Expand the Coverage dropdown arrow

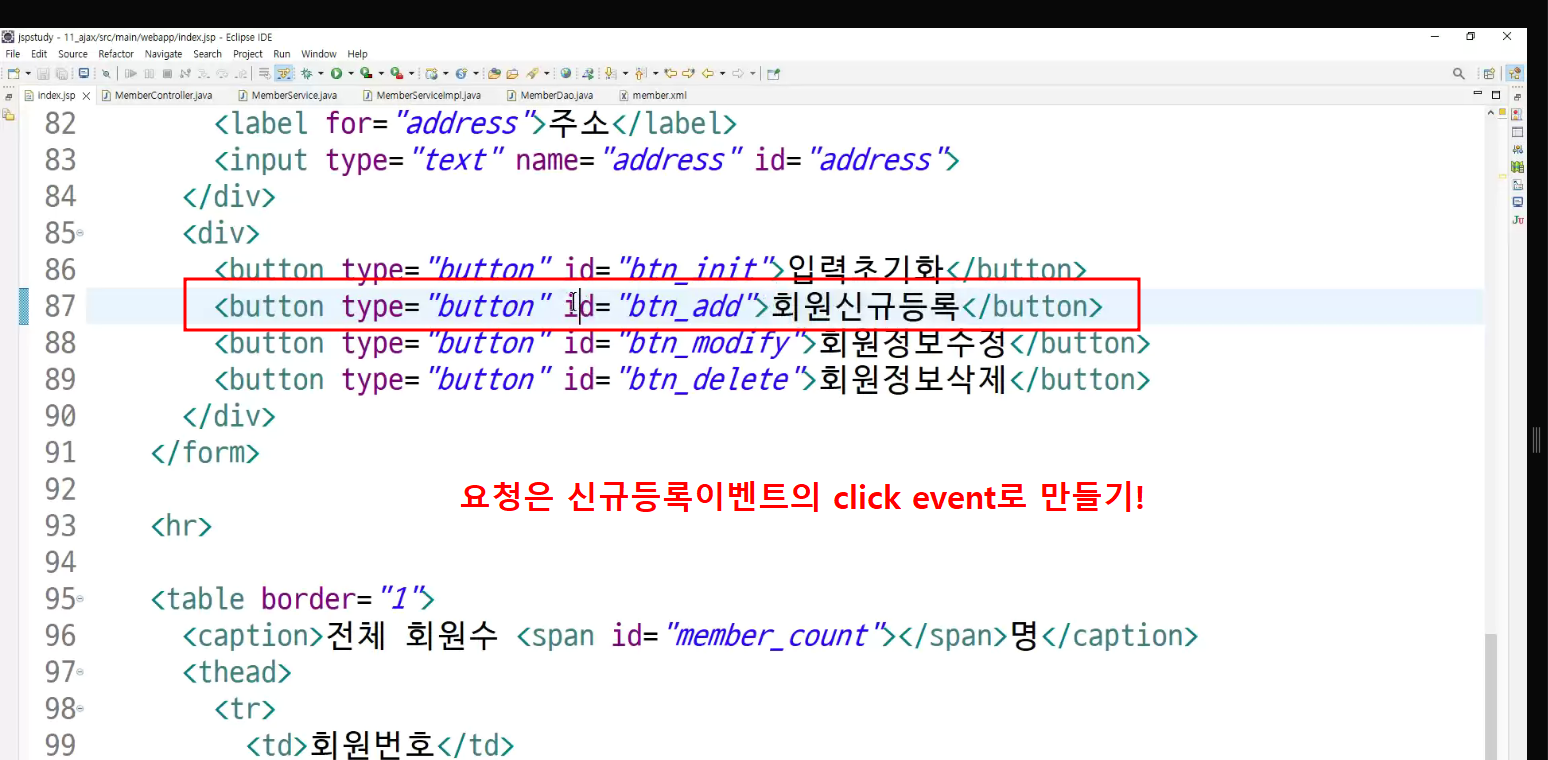381,73
